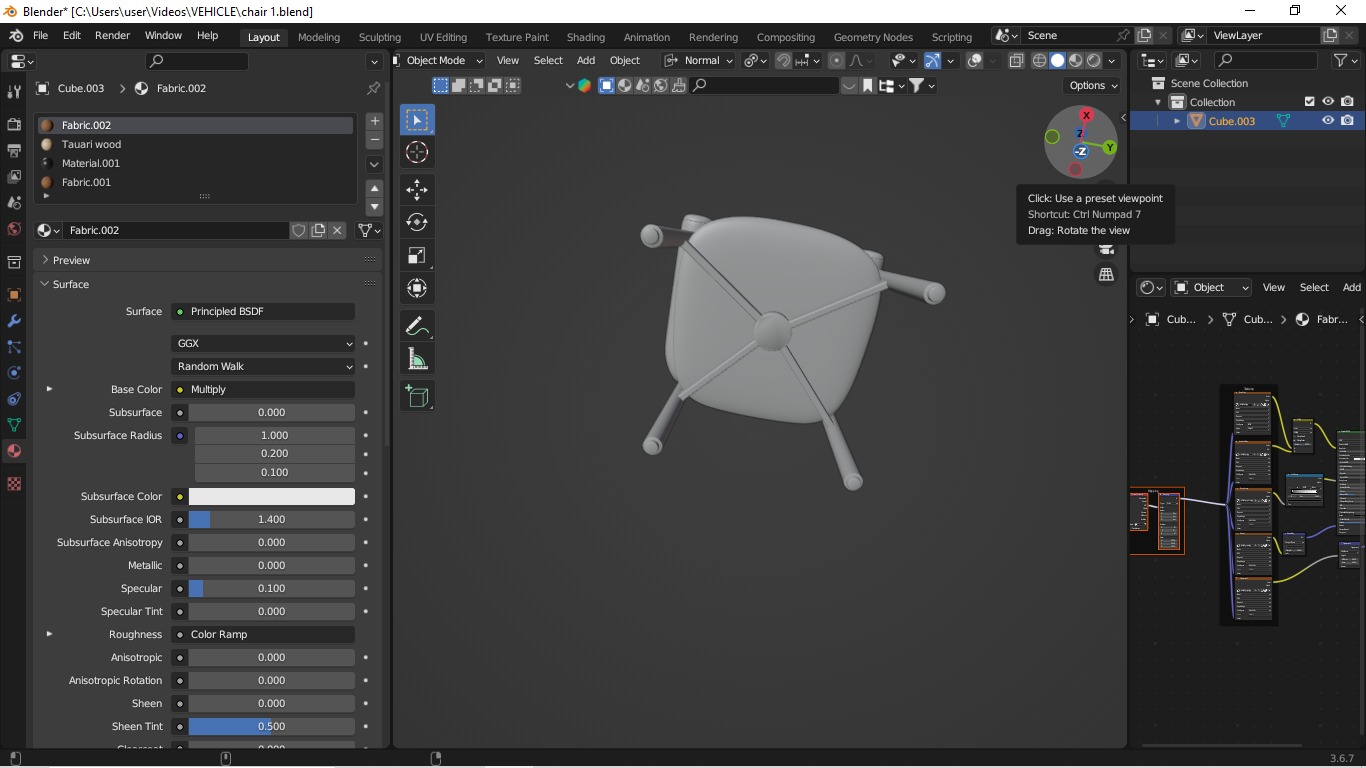1366x768 pixels.
Task: Activate the Move tool in viewport toolbar
Action: (x=417, y=189)
